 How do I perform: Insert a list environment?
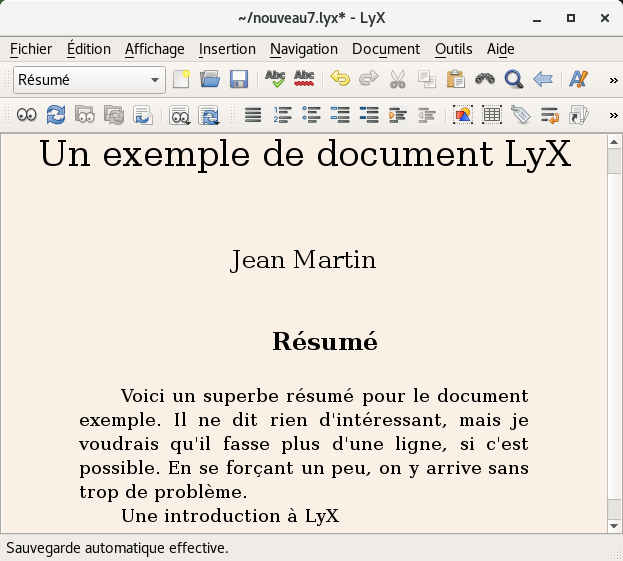coord(340,115)
